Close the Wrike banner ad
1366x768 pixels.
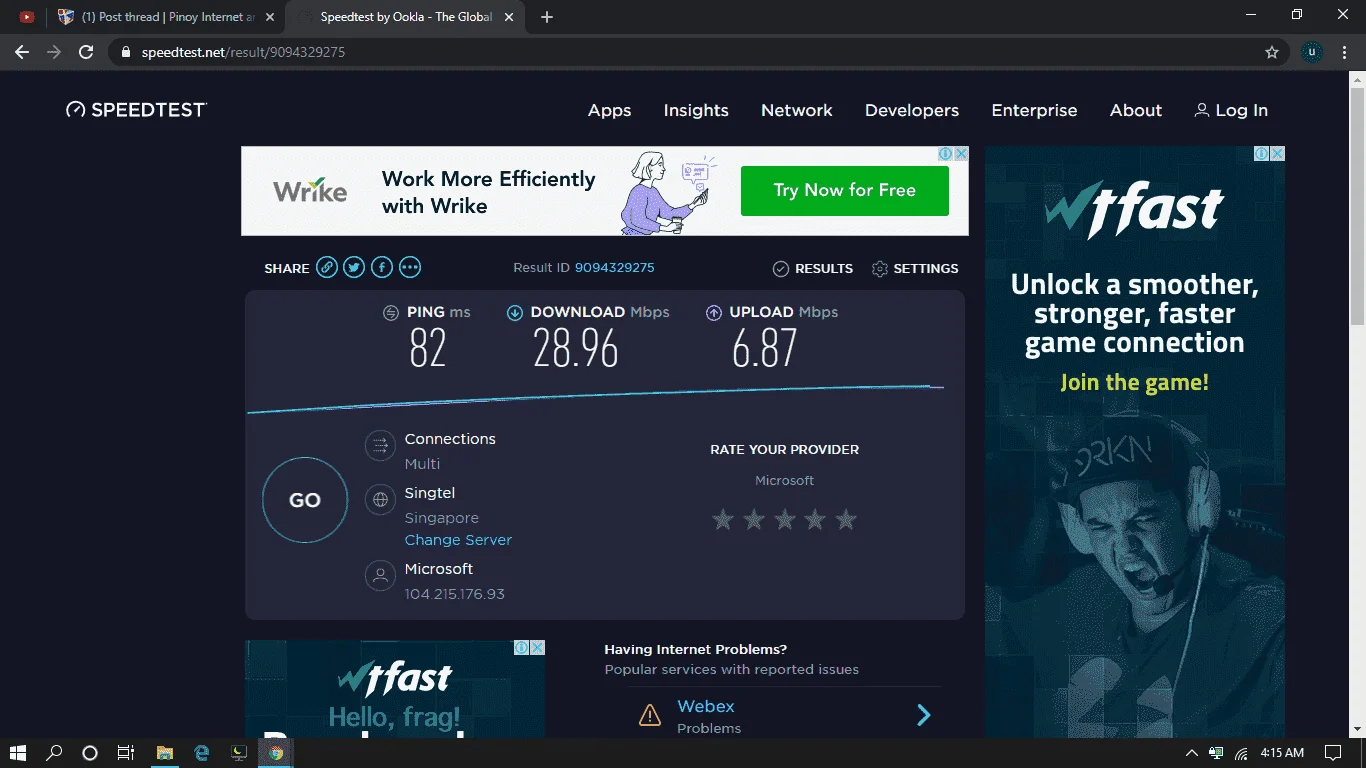pos(961,154)
